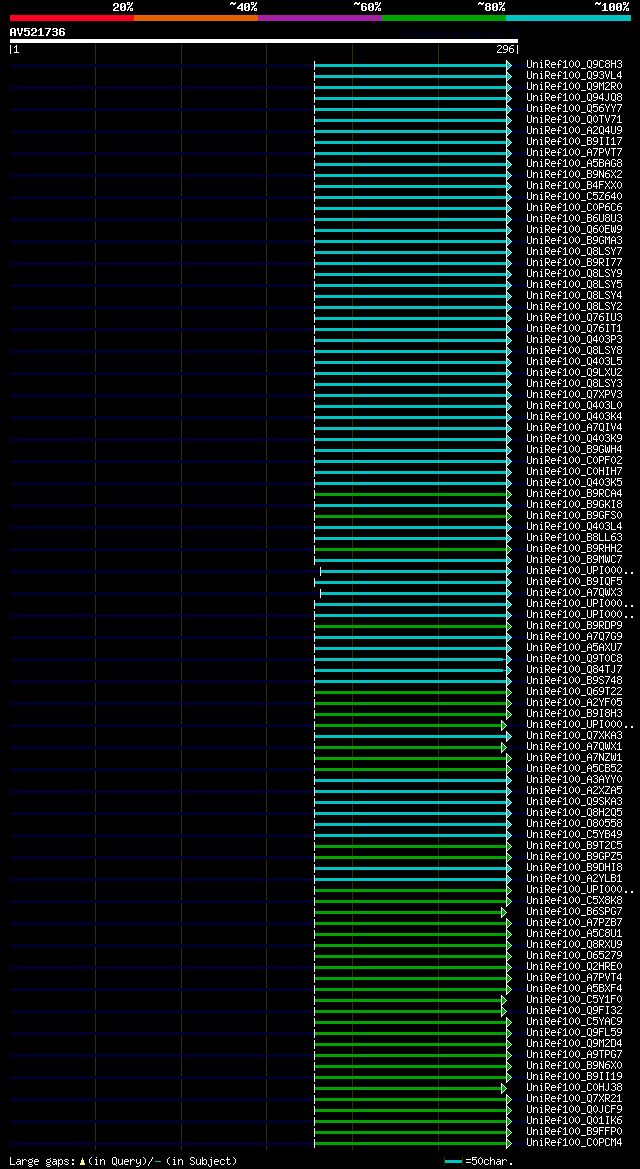Image resolution: width=640 pixels, height=1169 pixels.
Task: Select the UniRef100_Q403P3 label
Action: pos(574,339)
